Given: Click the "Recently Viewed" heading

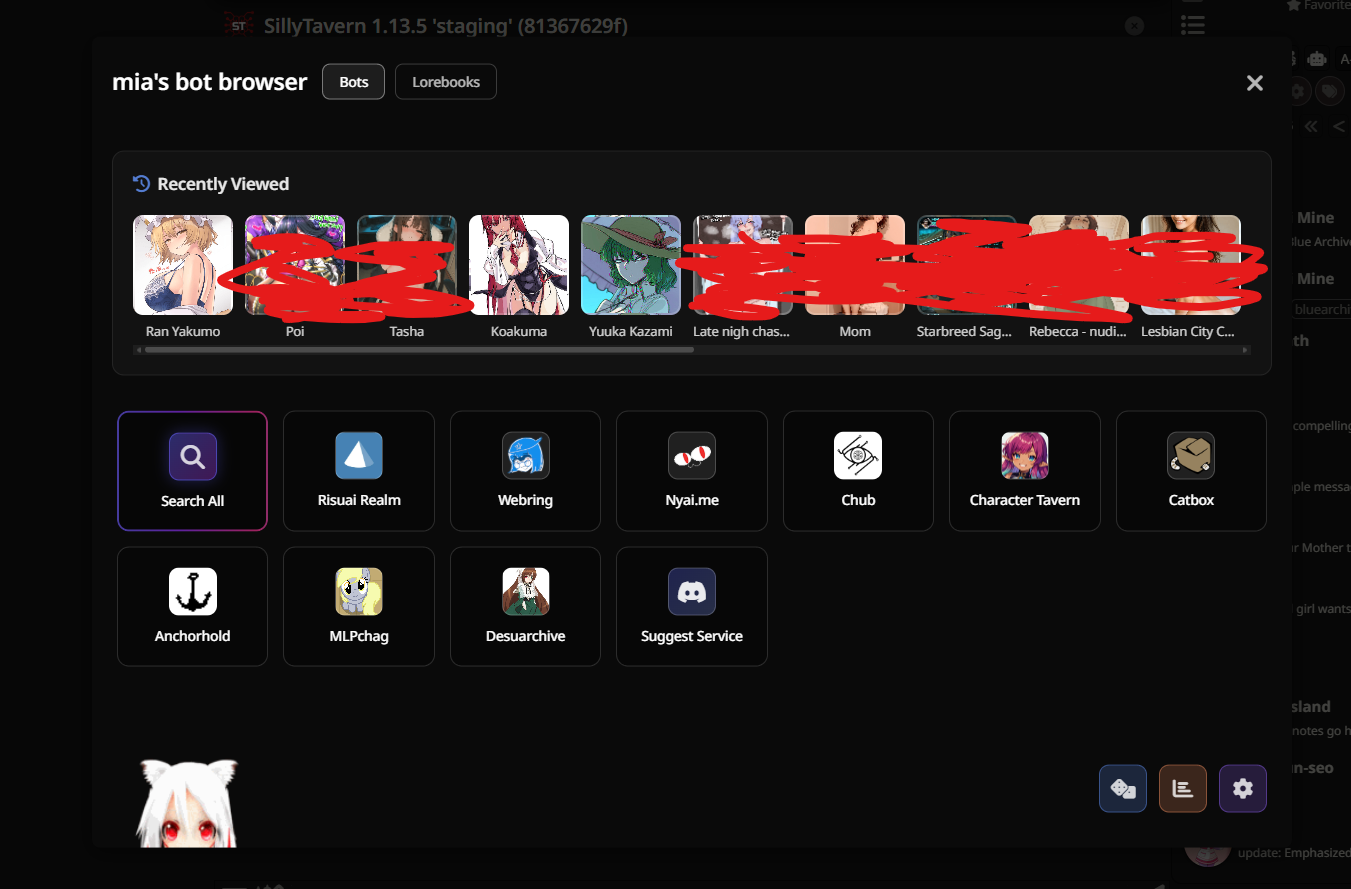Looking at the screenshot, I should 223,184.
